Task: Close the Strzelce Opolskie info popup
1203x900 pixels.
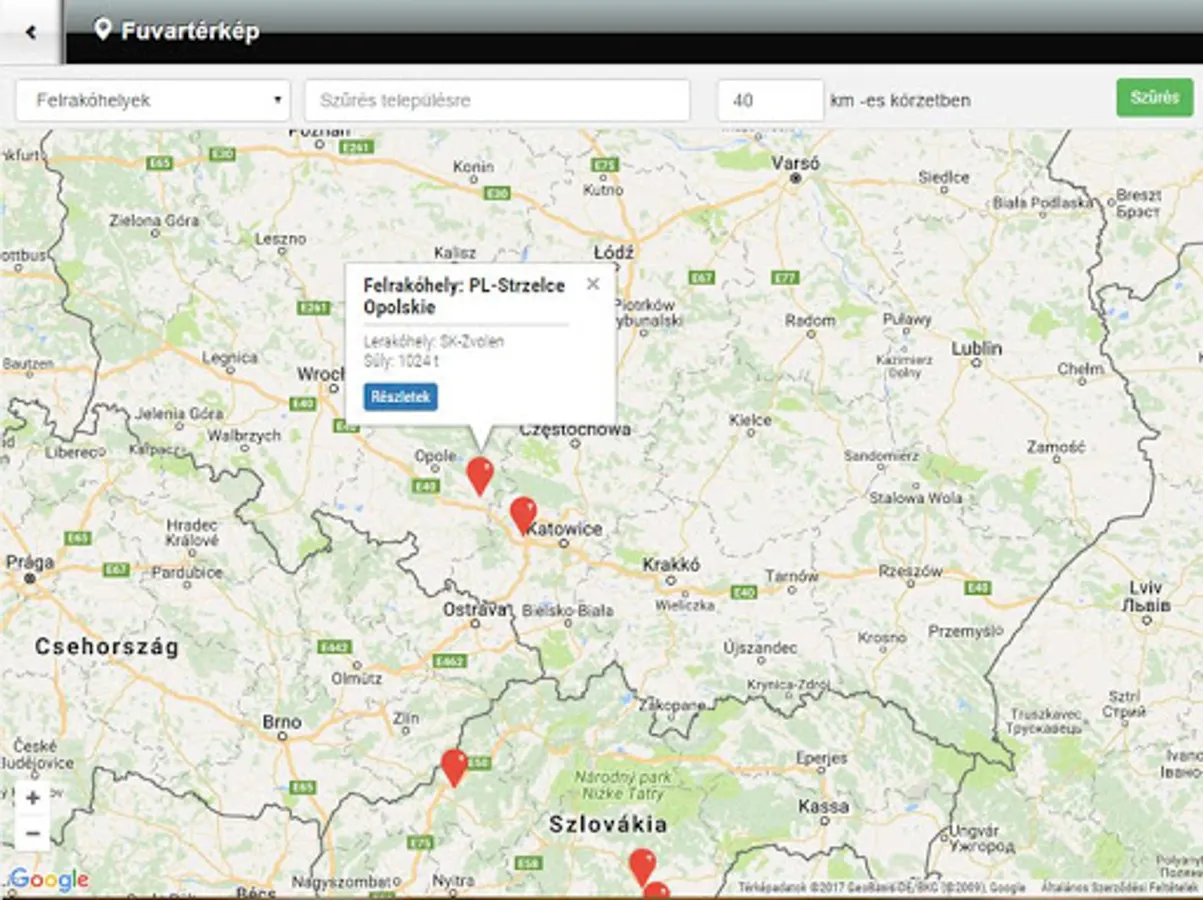Action: pos(593,284)
